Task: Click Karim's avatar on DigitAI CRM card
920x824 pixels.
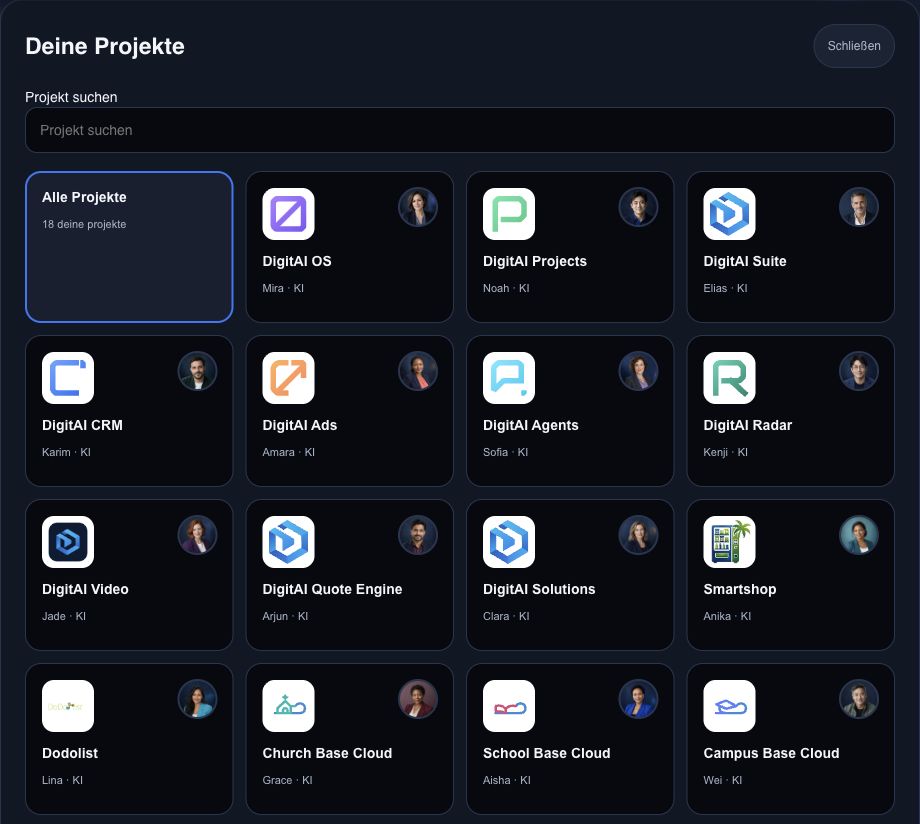Action: [198, 371]
